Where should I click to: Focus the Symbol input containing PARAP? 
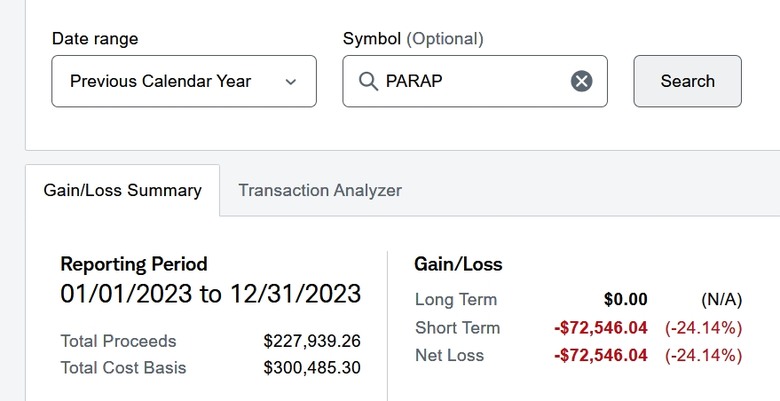[x=475, y=81]
